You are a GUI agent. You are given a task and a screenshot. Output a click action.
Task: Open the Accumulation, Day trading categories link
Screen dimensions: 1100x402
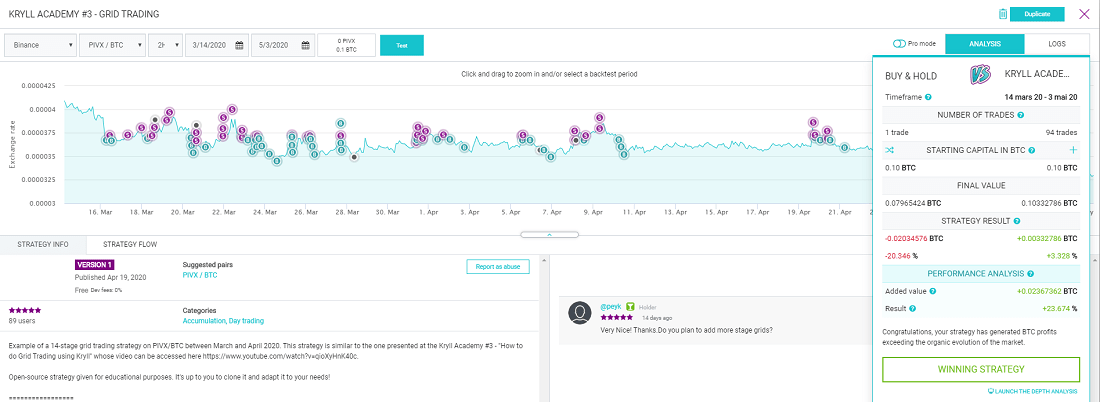(x=223, y=321)
